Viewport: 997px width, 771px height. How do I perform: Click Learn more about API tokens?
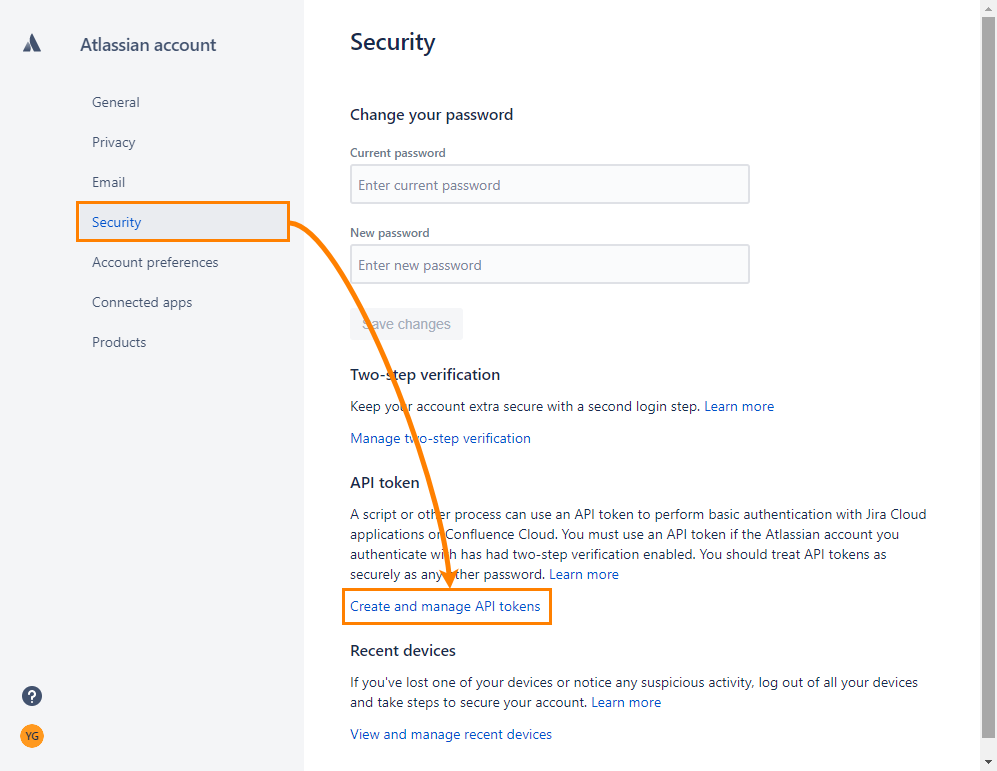(x=584, y=574)
